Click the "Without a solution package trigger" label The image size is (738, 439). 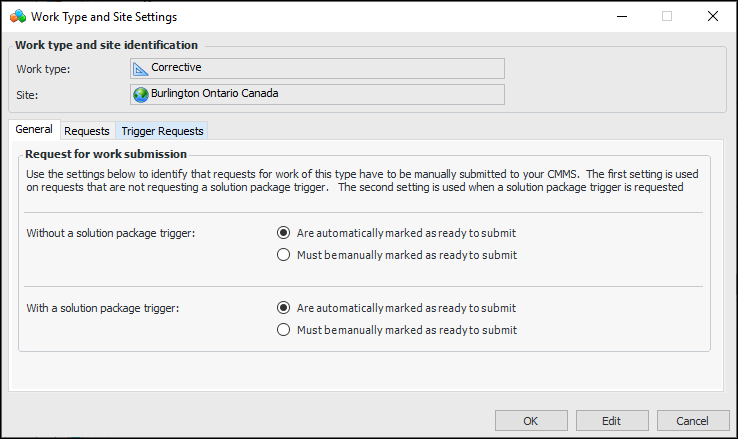point(110,233)
